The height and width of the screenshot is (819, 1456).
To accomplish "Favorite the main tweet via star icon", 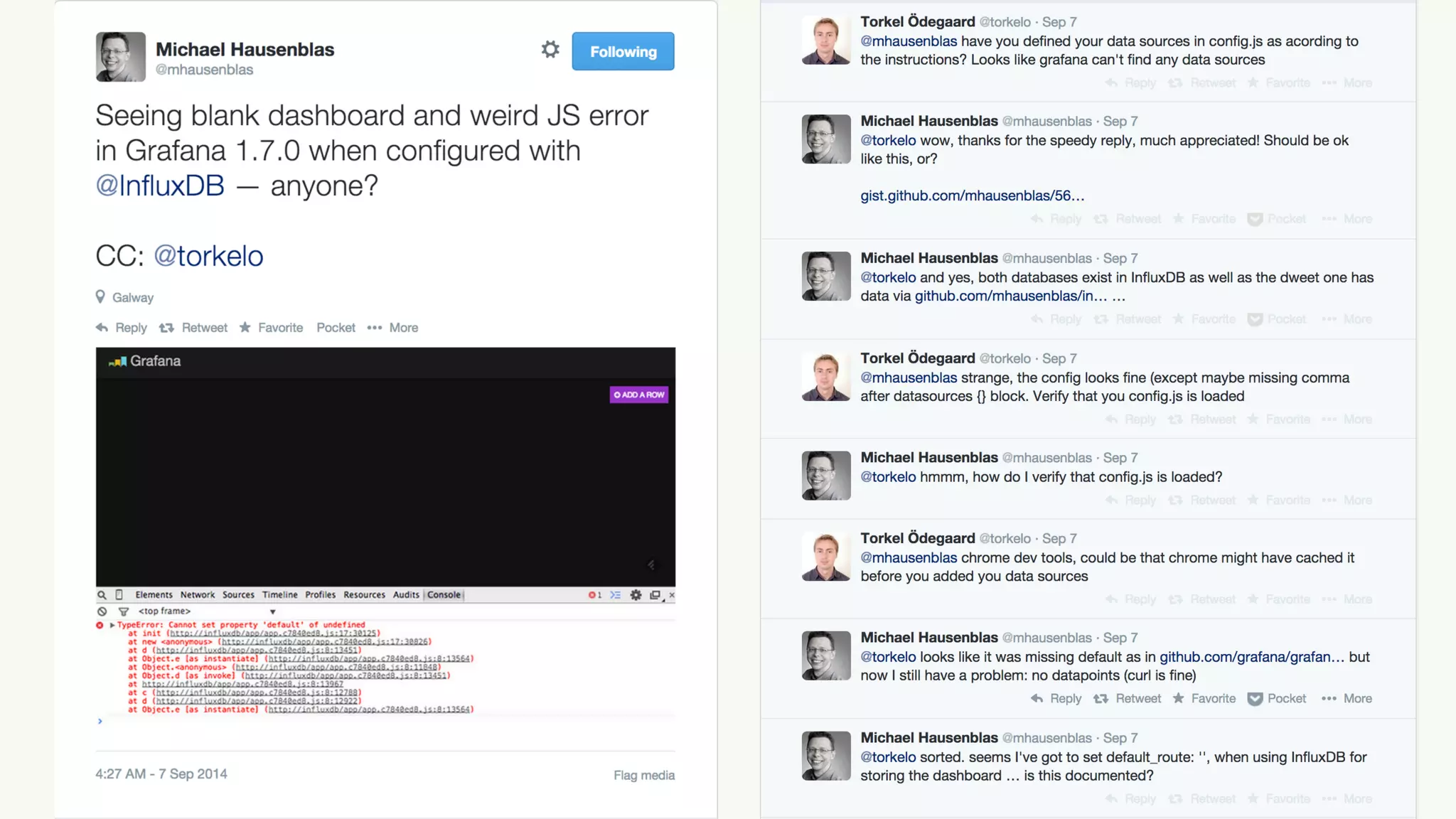I will pyautogui.click(x=245, y=327).
